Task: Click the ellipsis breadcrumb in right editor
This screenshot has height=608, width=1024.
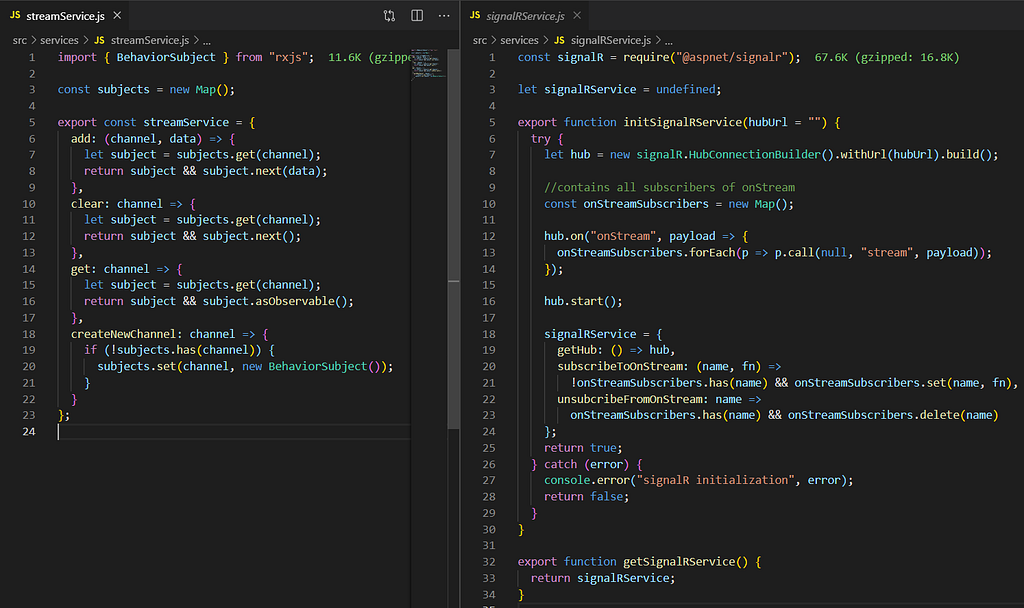Action: pos(668,40)
